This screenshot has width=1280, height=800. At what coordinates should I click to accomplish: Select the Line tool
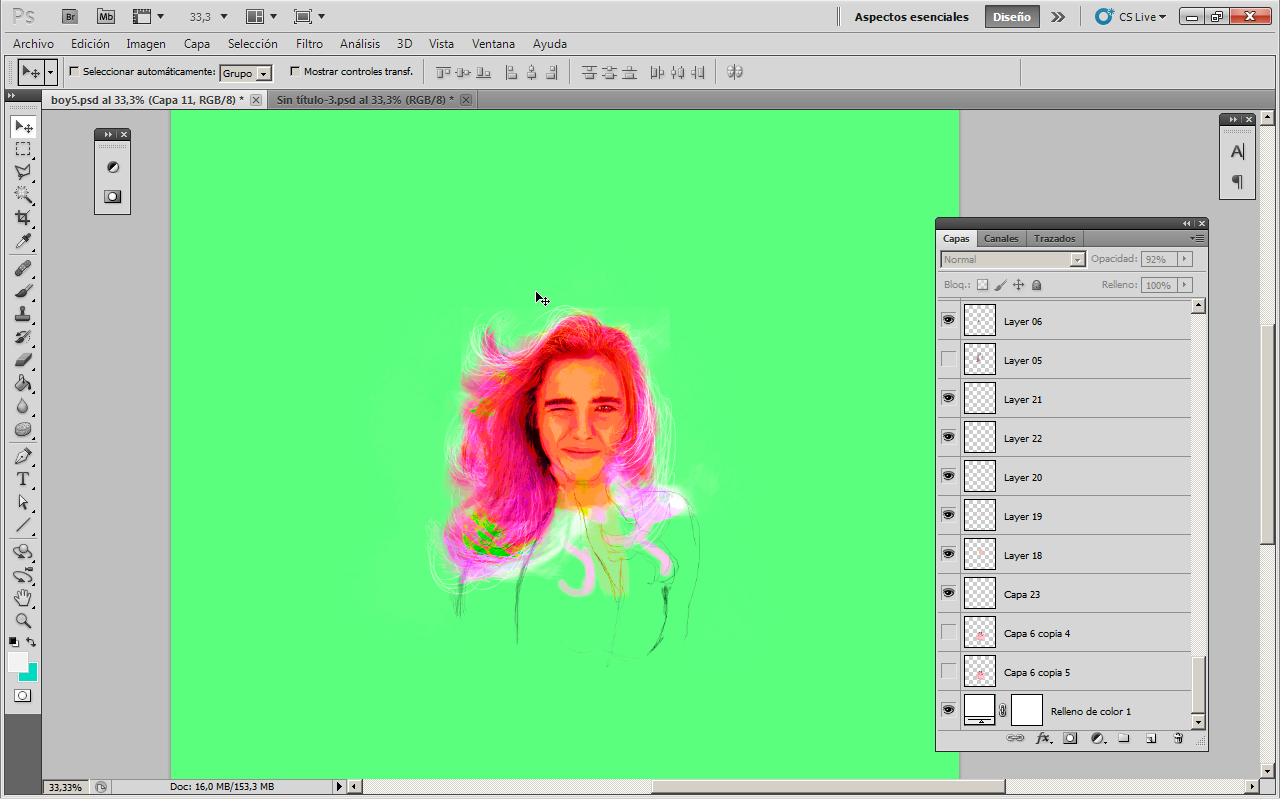click(x=23, y=525)
